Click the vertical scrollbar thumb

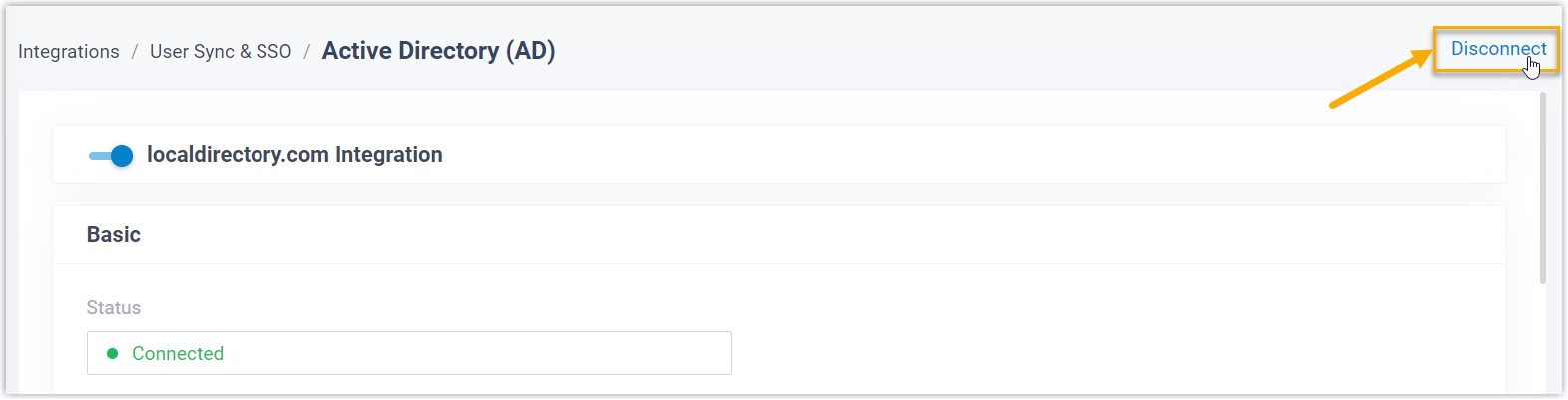tap(1543, 188)
